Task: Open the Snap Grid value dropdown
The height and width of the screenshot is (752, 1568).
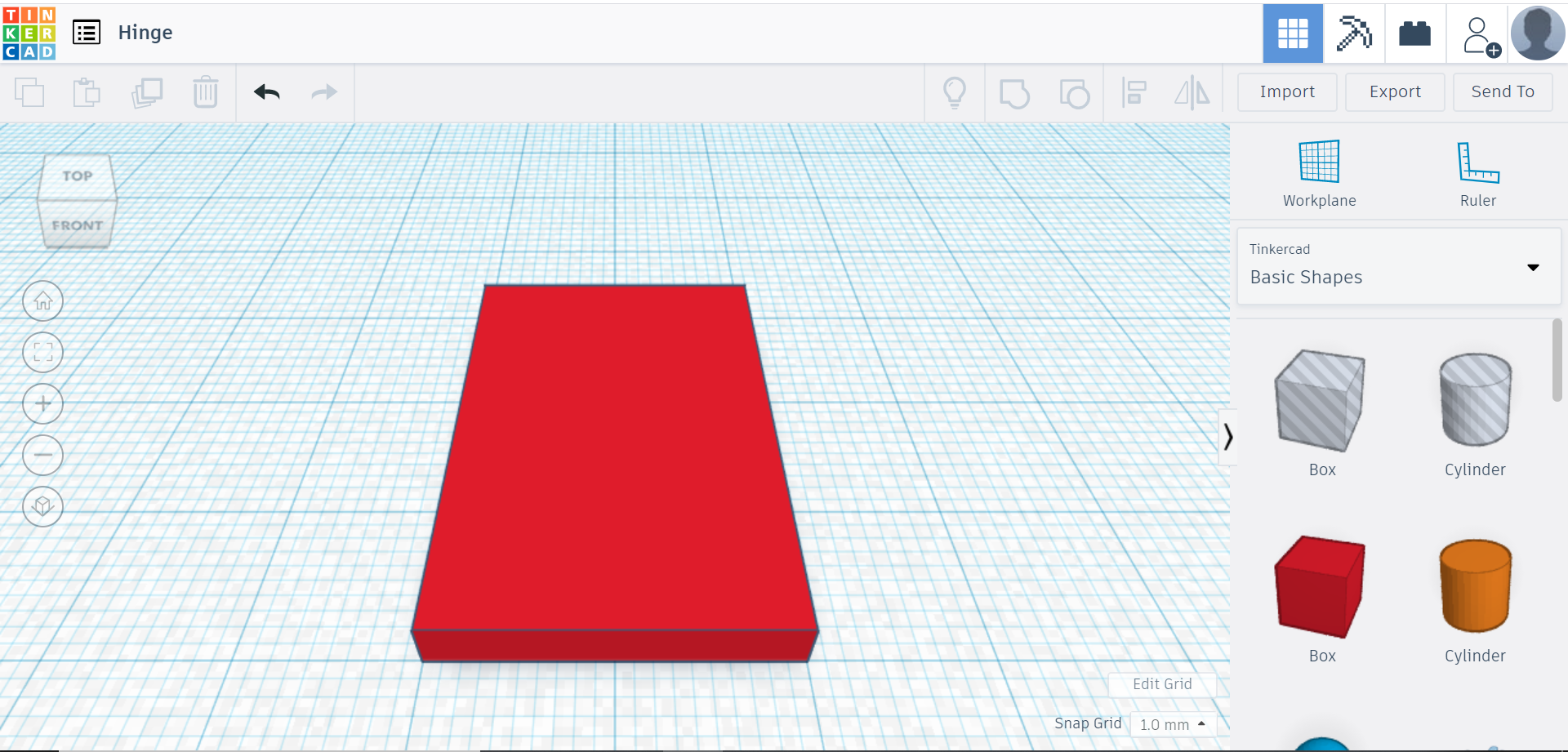Action: click(x=1174, y=723)
